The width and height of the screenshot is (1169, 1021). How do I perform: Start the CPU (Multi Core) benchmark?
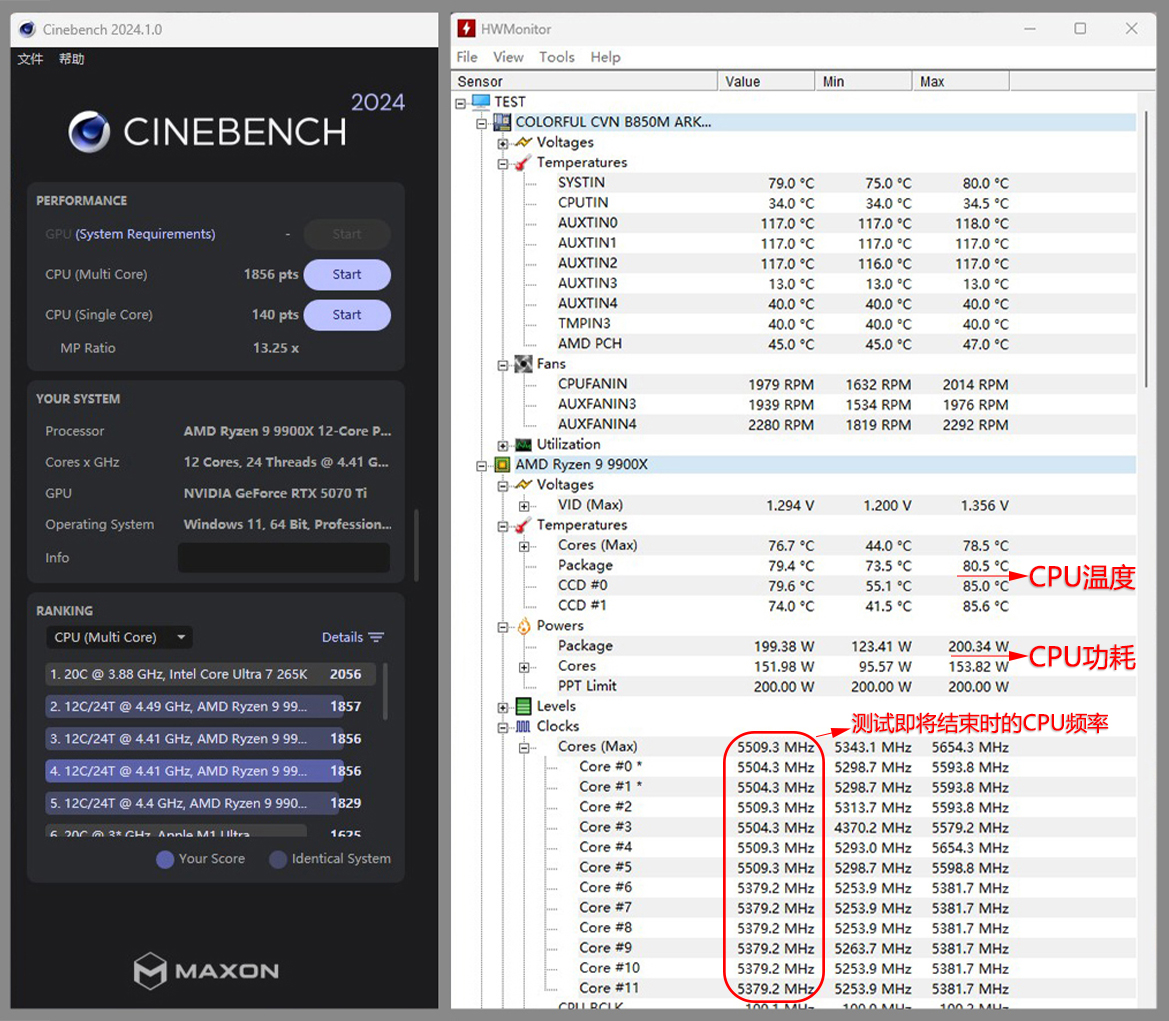pyautogui.click(x=347, y=274)
